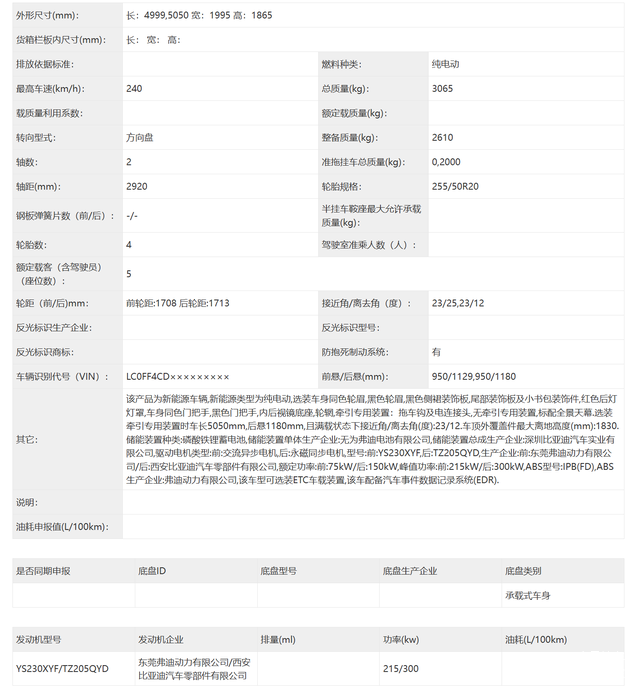
Task: Click the 功率(kw) value 215/300
Action: pyautogui.click(x=400, y=668)
